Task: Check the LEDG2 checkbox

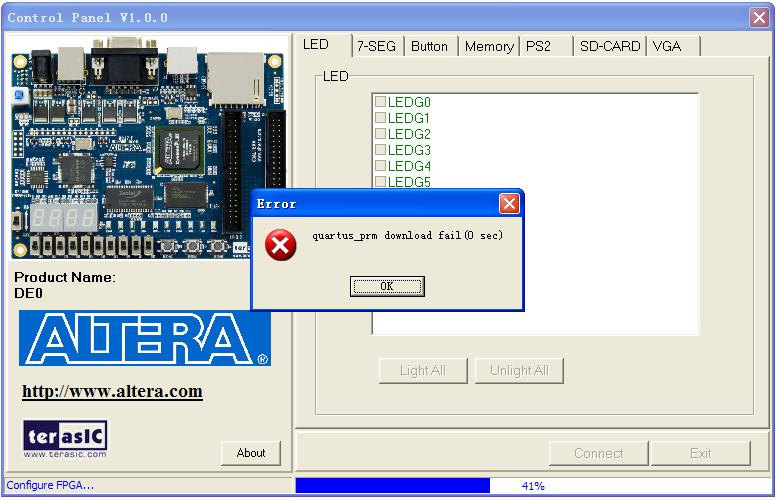Action: pos(380,133)
